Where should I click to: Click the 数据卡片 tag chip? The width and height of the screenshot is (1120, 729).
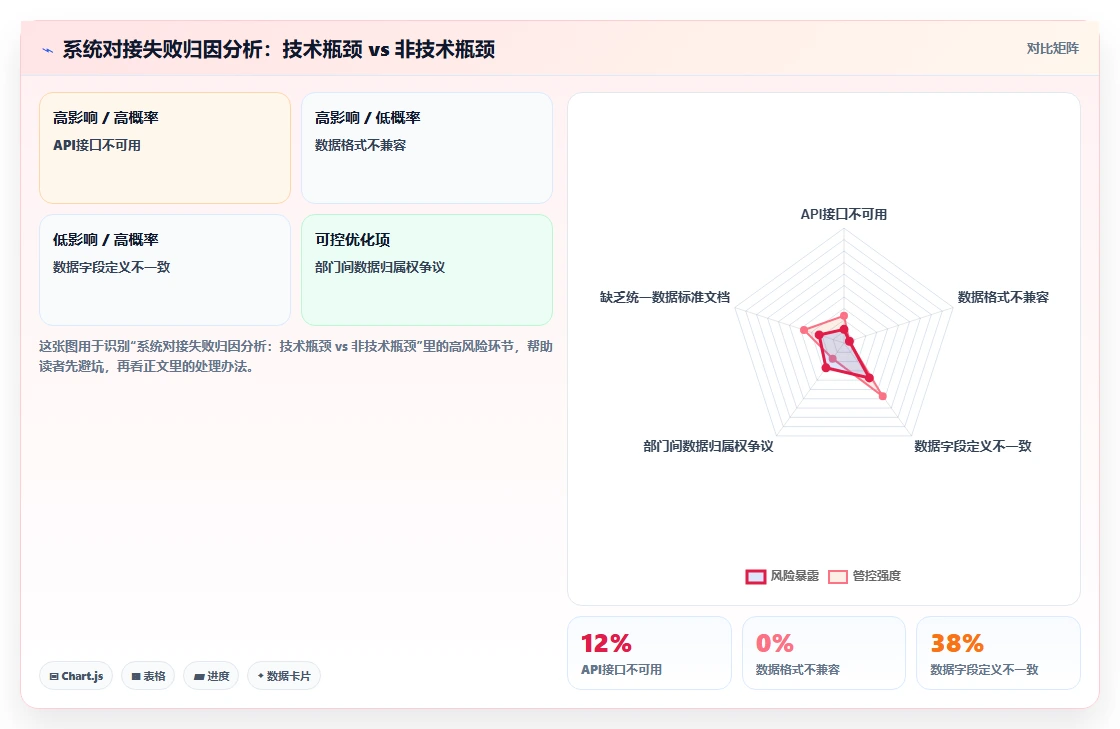tap(284, 676)
